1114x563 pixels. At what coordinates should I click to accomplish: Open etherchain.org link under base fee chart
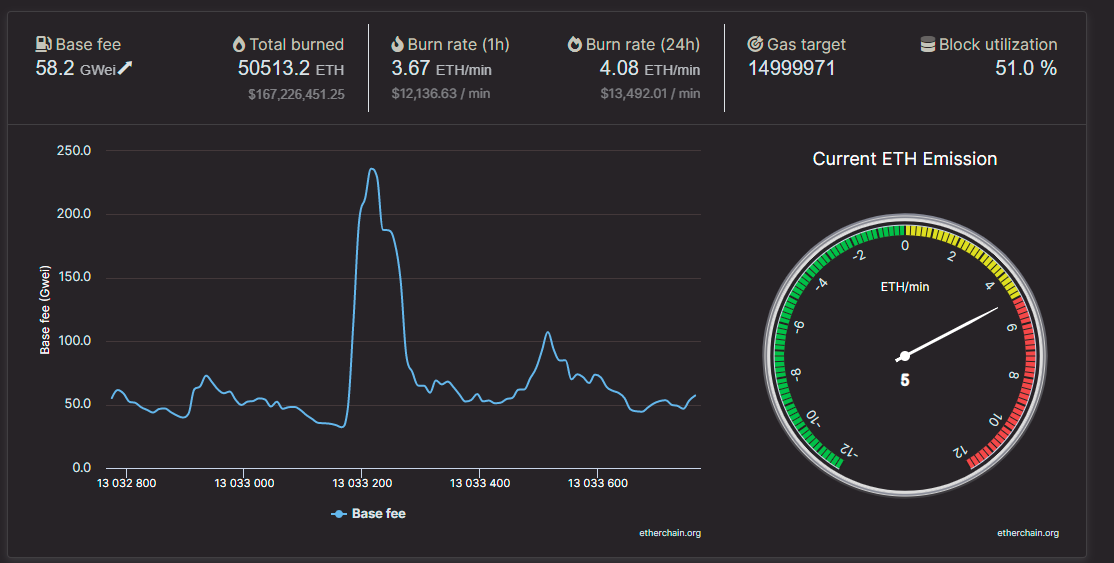click(x=670, y=532)
